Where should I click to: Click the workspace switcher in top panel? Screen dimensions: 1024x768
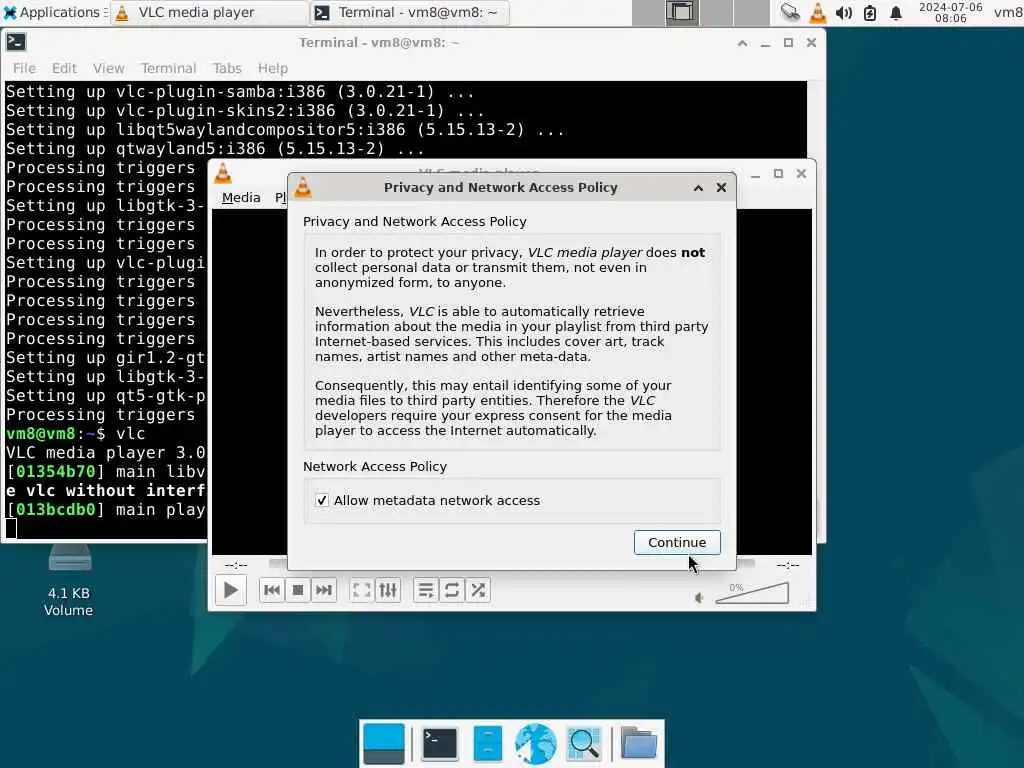click(x=701, y=12)
